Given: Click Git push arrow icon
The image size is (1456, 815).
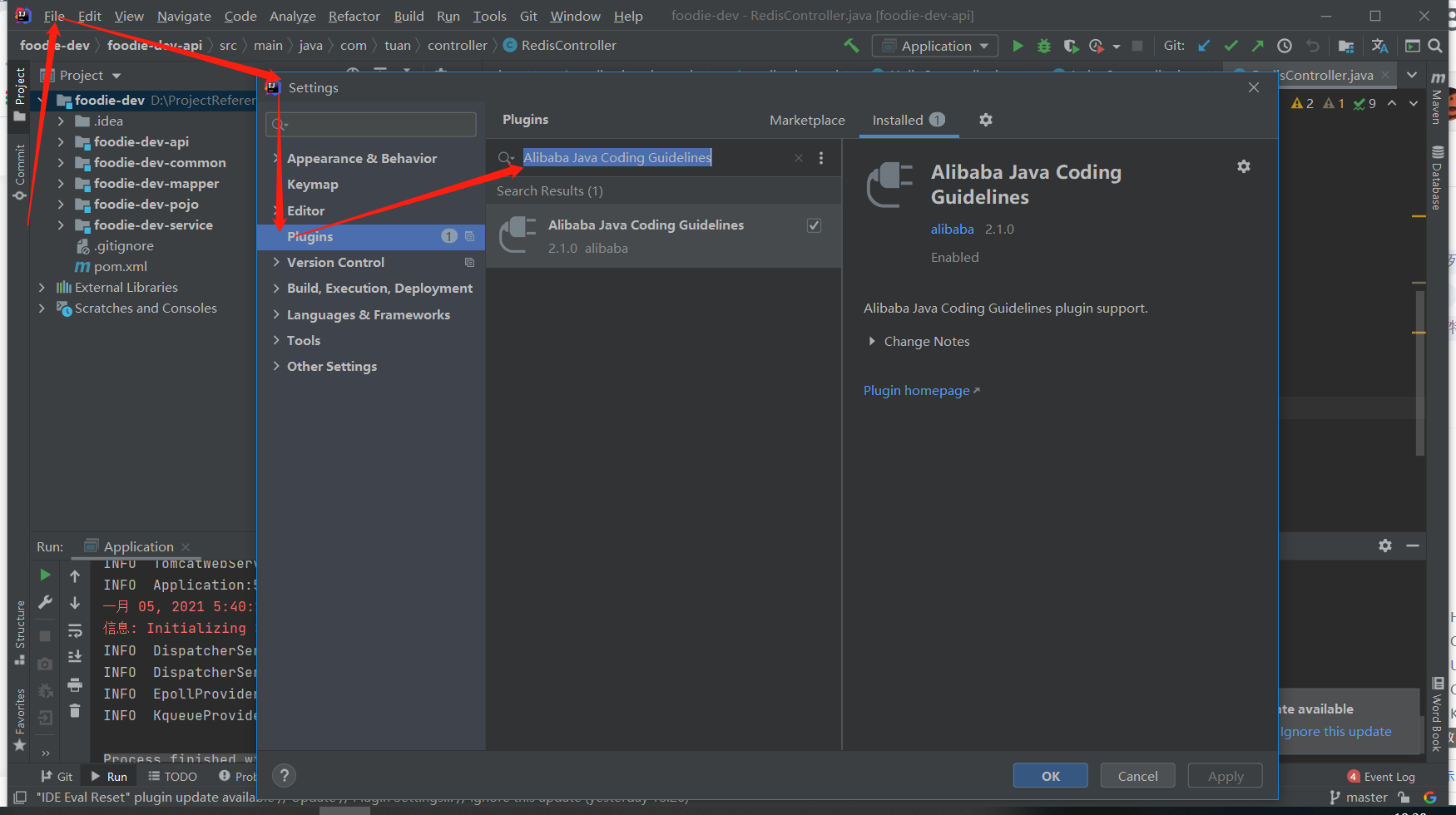Looking at the screenshot, I should click(x=1258, y=46).
